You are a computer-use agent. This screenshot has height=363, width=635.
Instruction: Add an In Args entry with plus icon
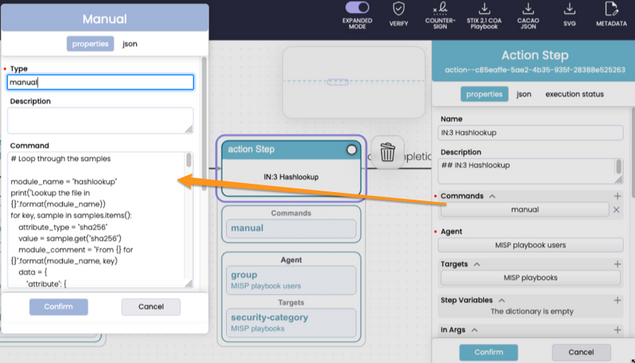tap(617, 330)
